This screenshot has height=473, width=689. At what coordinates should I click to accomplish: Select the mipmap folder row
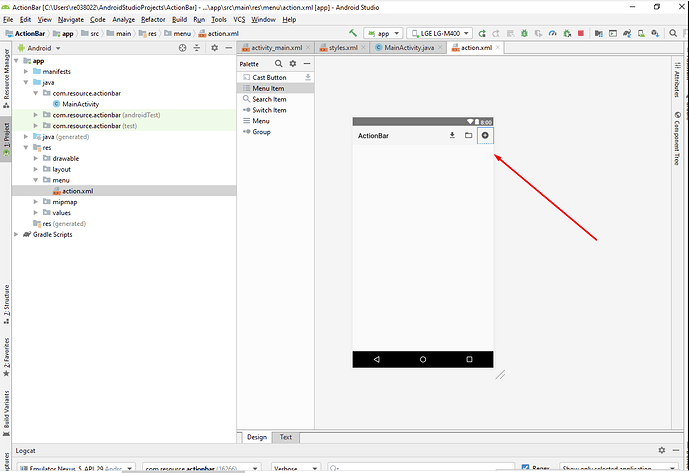coord(124,202)
